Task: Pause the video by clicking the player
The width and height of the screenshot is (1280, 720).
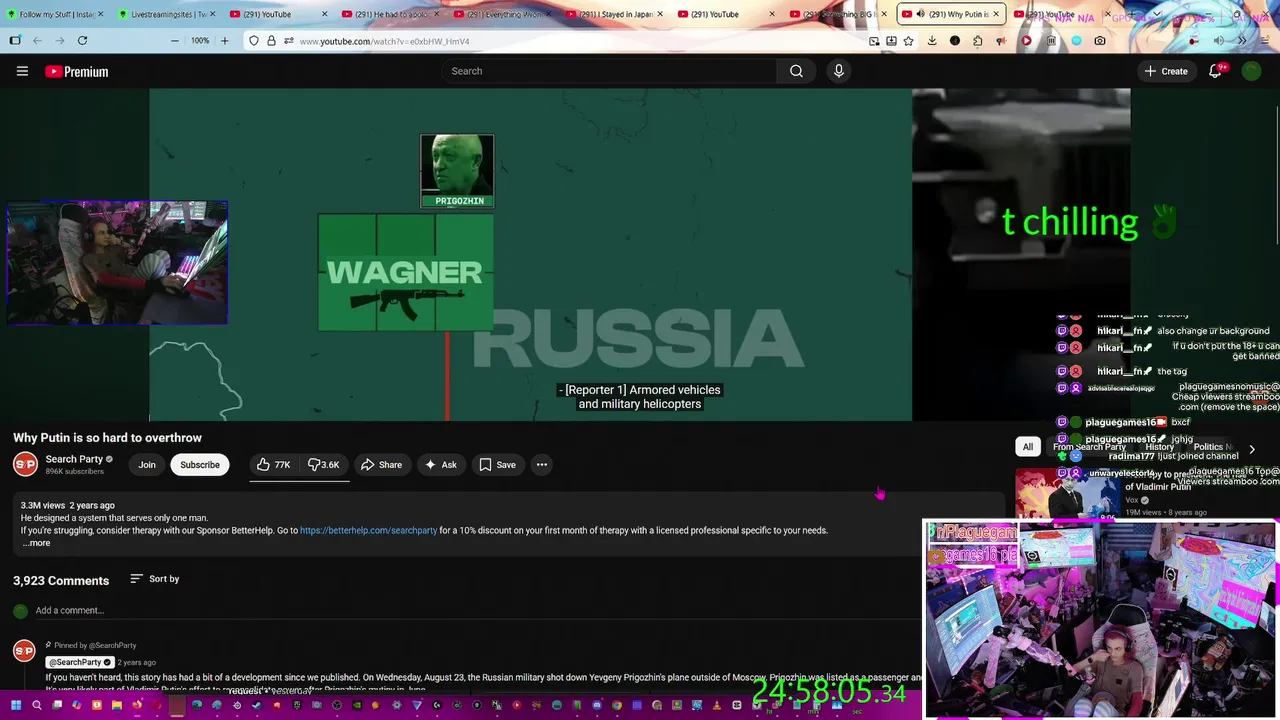Action: tap(530, 255)
